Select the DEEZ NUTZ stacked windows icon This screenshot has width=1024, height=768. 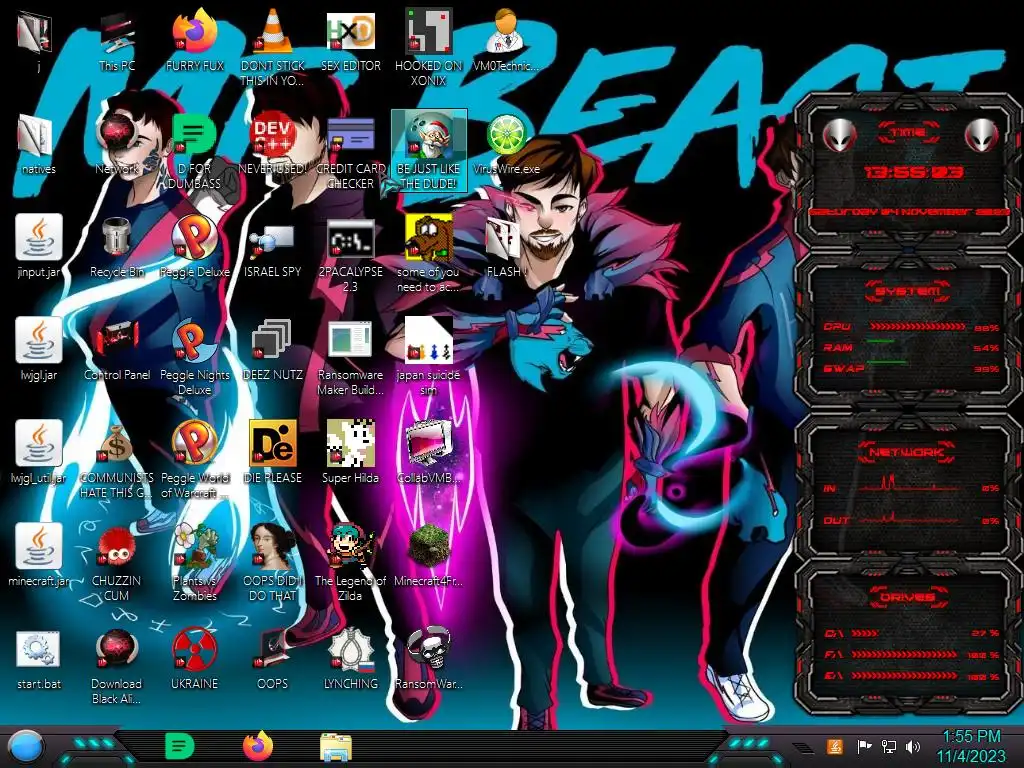pos(272,341)
